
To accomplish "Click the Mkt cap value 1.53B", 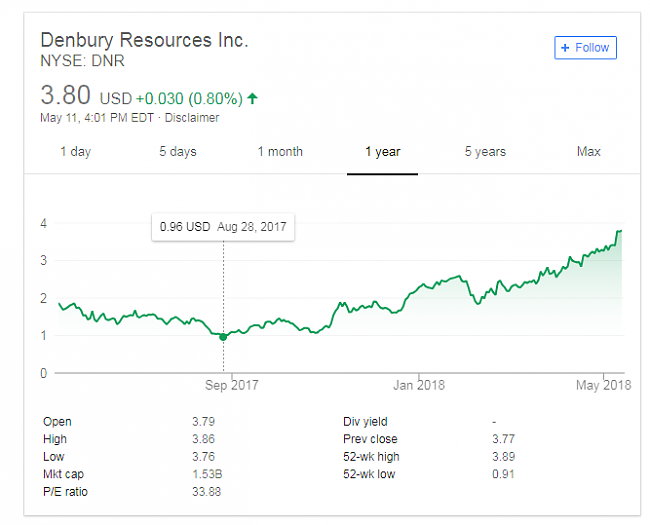I will click(x=206, y=474).
